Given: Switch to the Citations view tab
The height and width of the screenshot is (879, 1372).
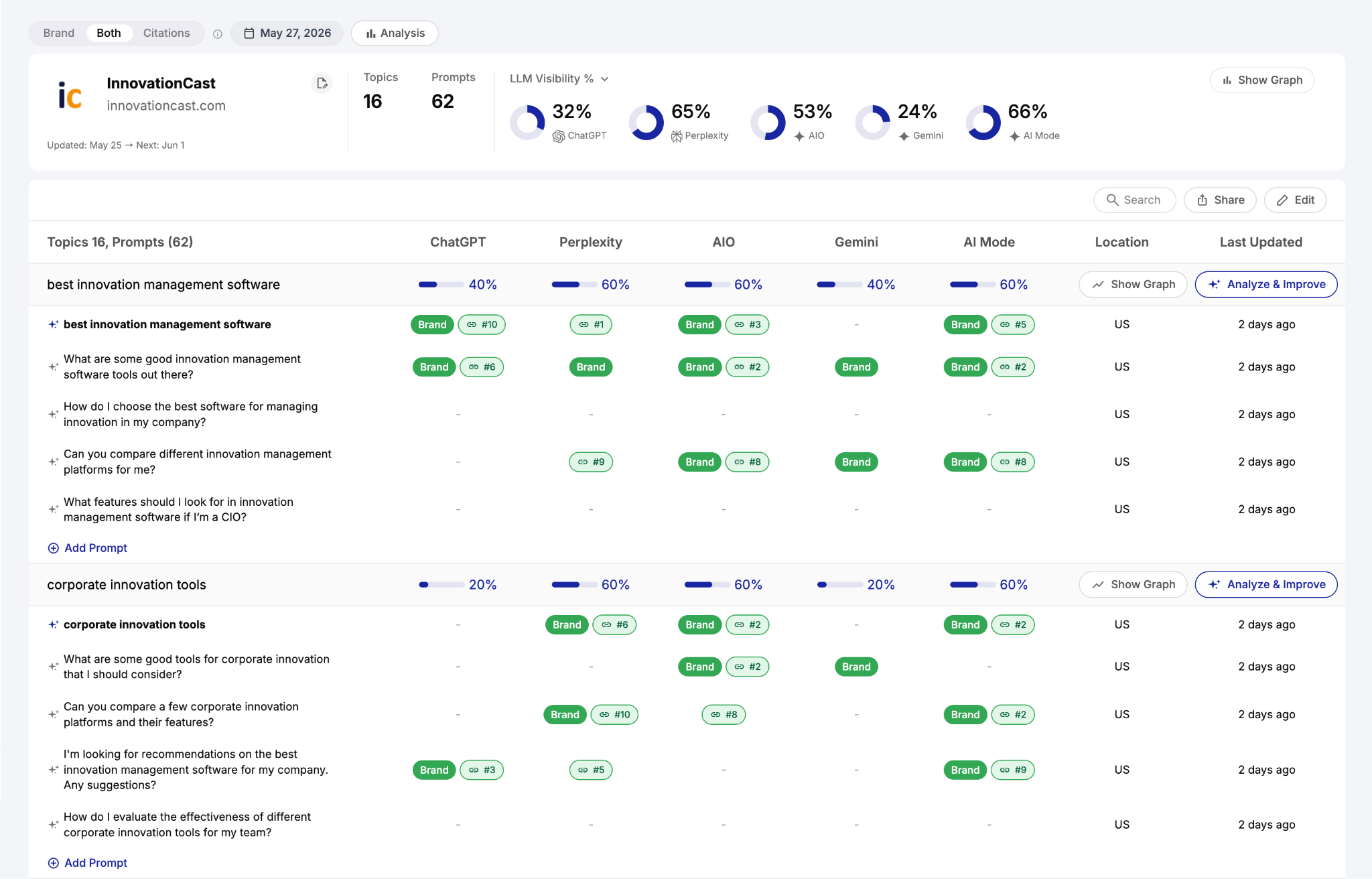Looking at the screenshot, I should (x=167, y=33).
